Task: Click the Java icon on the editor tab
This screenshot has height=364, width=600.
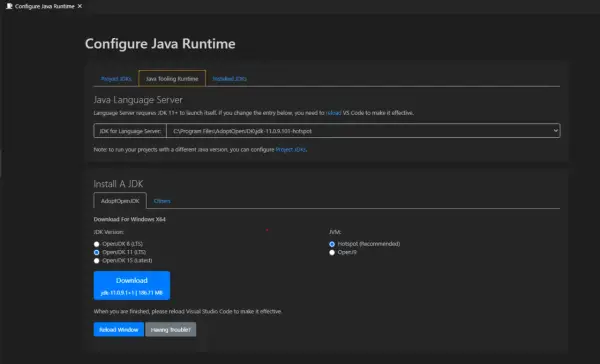Action: (9, 6)
